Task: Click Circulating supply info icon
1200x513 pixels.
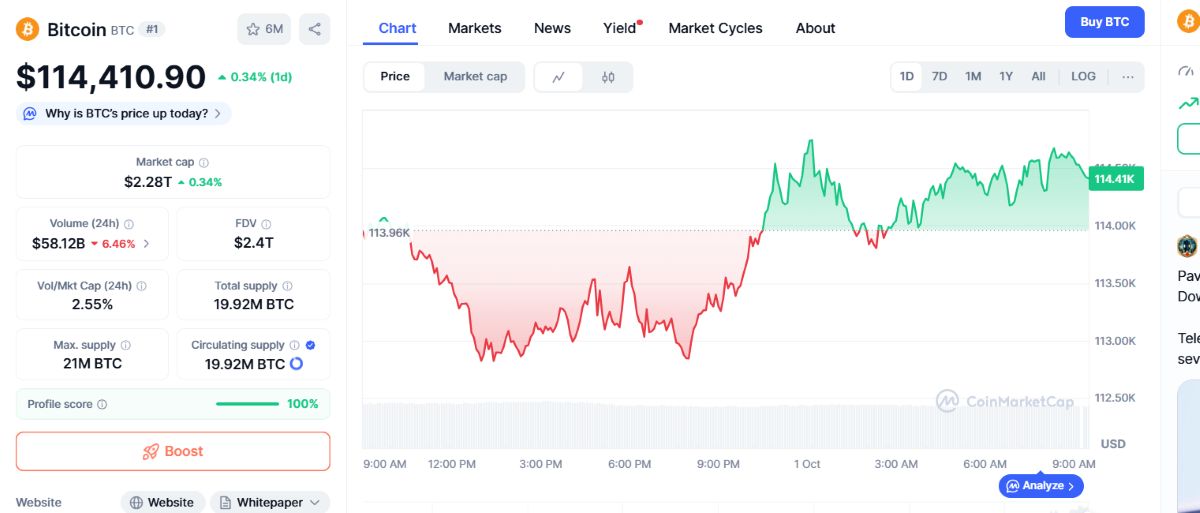Action: tap(295, 345)
